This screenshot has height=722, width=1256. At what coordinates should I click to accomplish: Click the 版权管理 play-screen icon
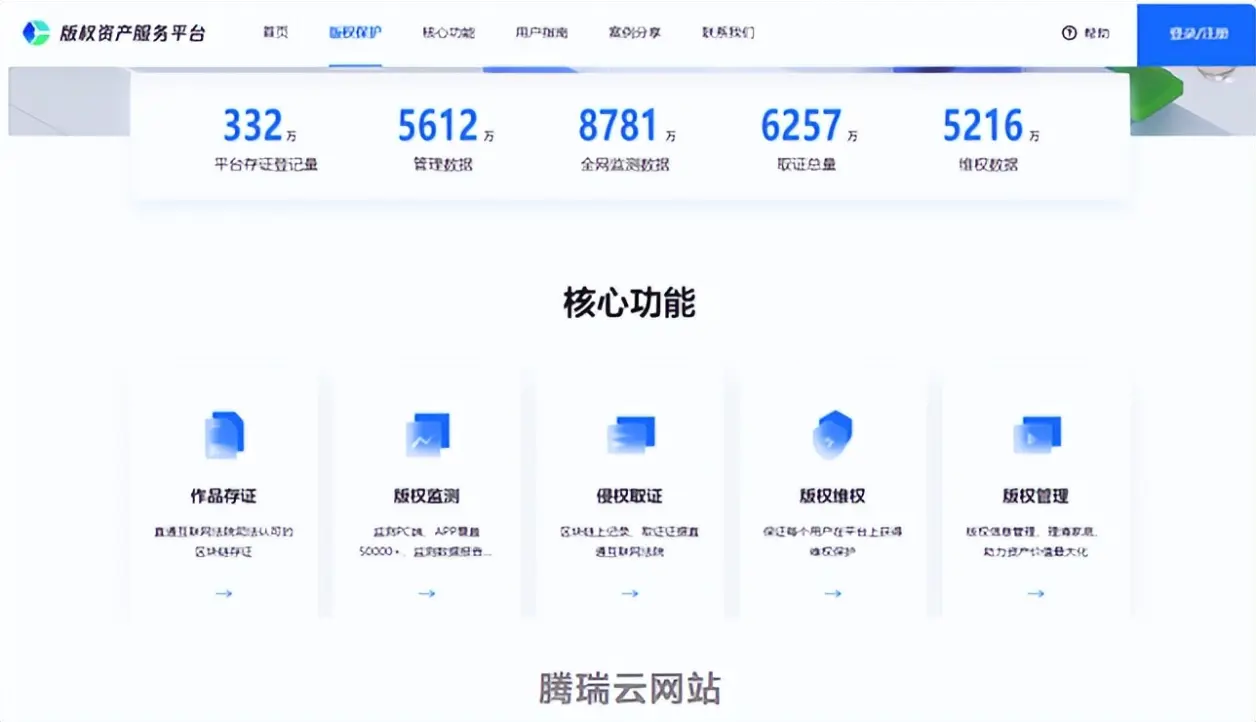click(1036, 435)
